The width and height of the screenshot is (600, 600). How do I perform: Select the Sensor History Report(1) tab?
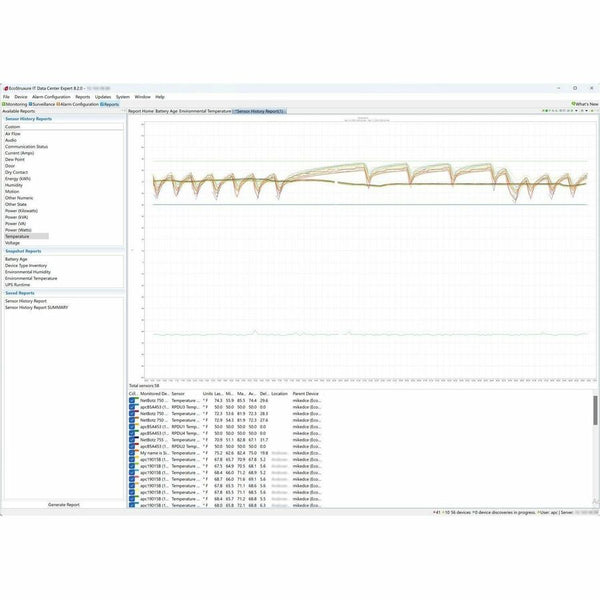[259, 111]
